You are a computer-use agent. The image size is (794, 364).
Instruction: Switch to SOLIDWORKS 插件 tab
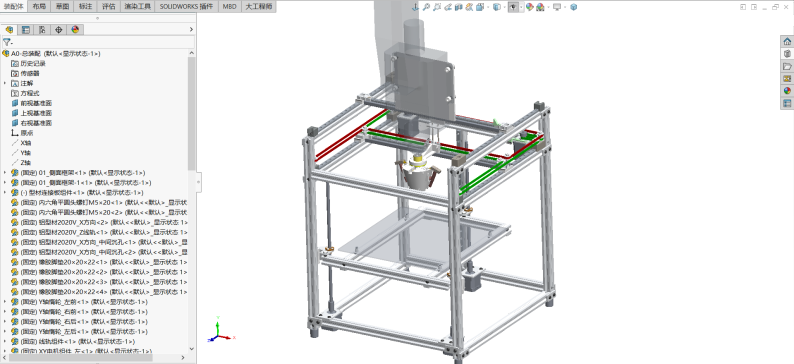click(187, 7)
